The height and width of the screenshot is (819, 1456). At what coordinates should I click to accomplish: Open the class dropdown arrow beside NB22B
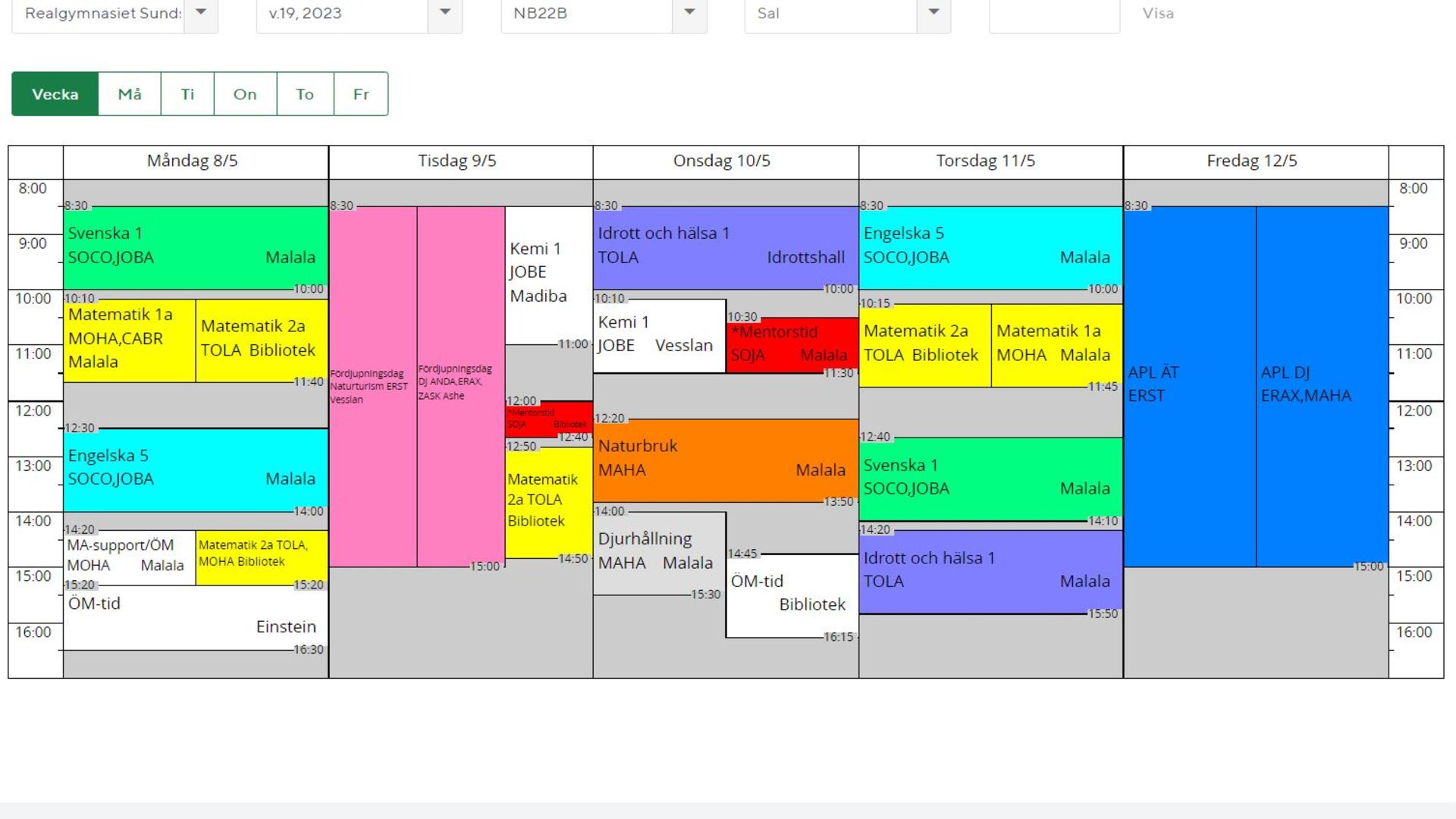tap(689, 13)
